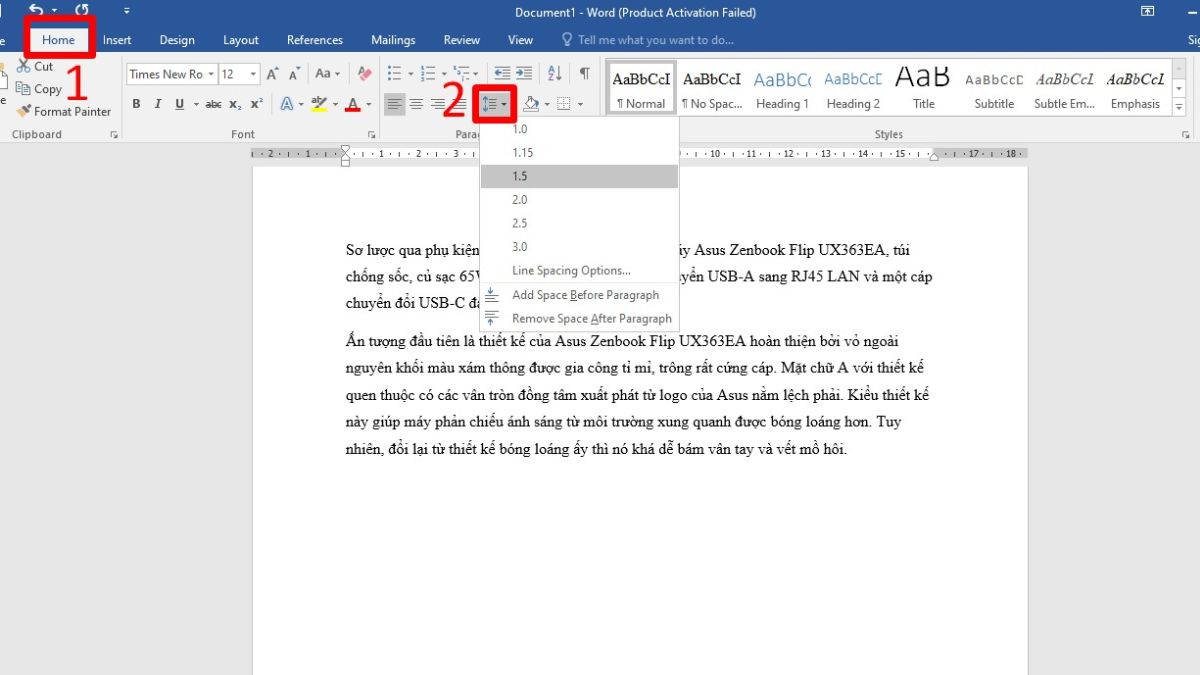
Task: Set line spacing to 2.5
Action: [579, 223]
